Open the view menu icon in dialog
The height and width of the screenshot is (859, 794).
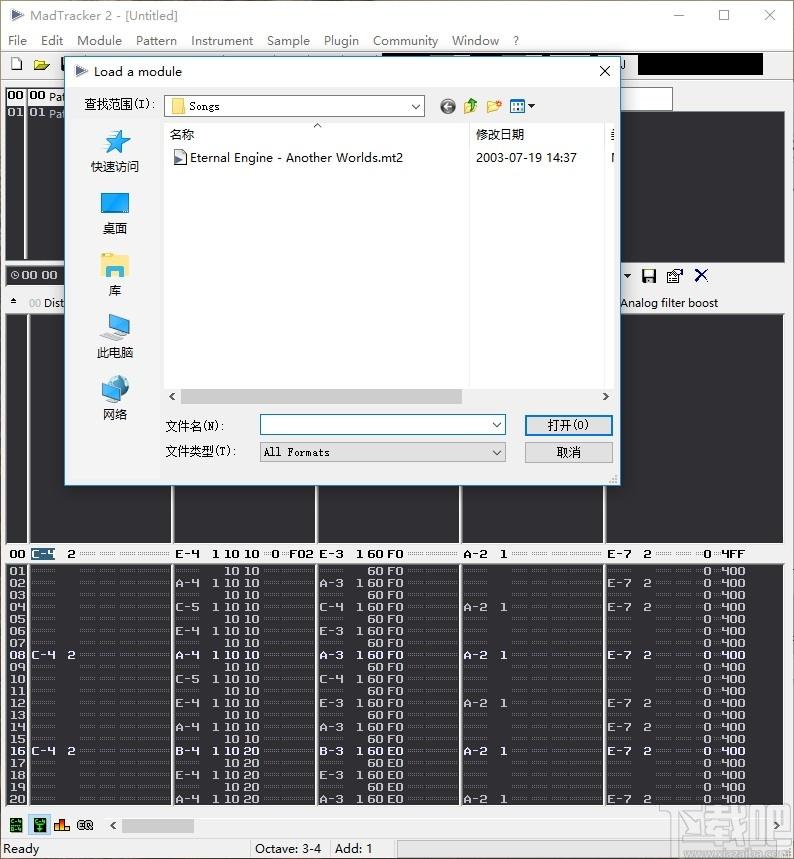tap(522, 106)
